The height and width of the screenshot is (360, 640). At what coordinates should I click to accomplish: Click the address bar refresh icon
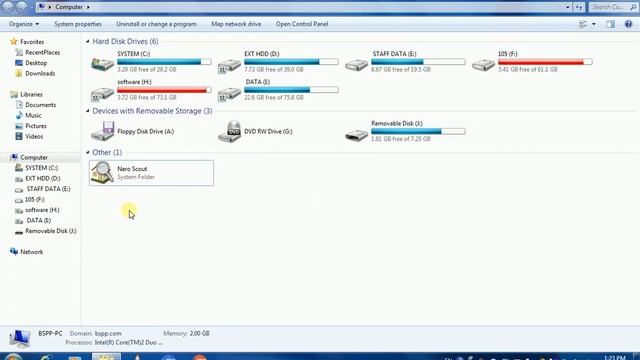coord(579,7)
